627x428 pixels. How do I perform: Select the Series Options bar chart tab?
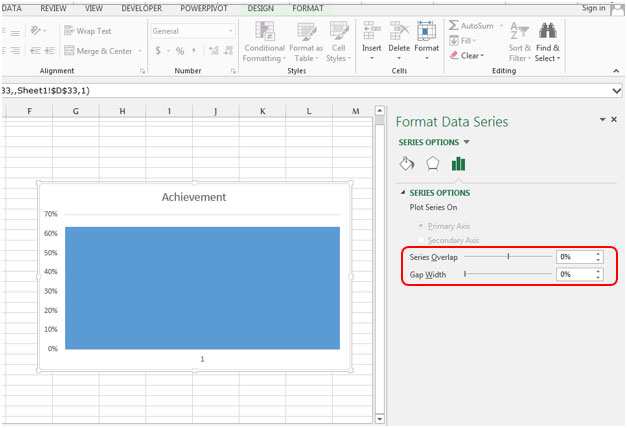click(458, 164)
